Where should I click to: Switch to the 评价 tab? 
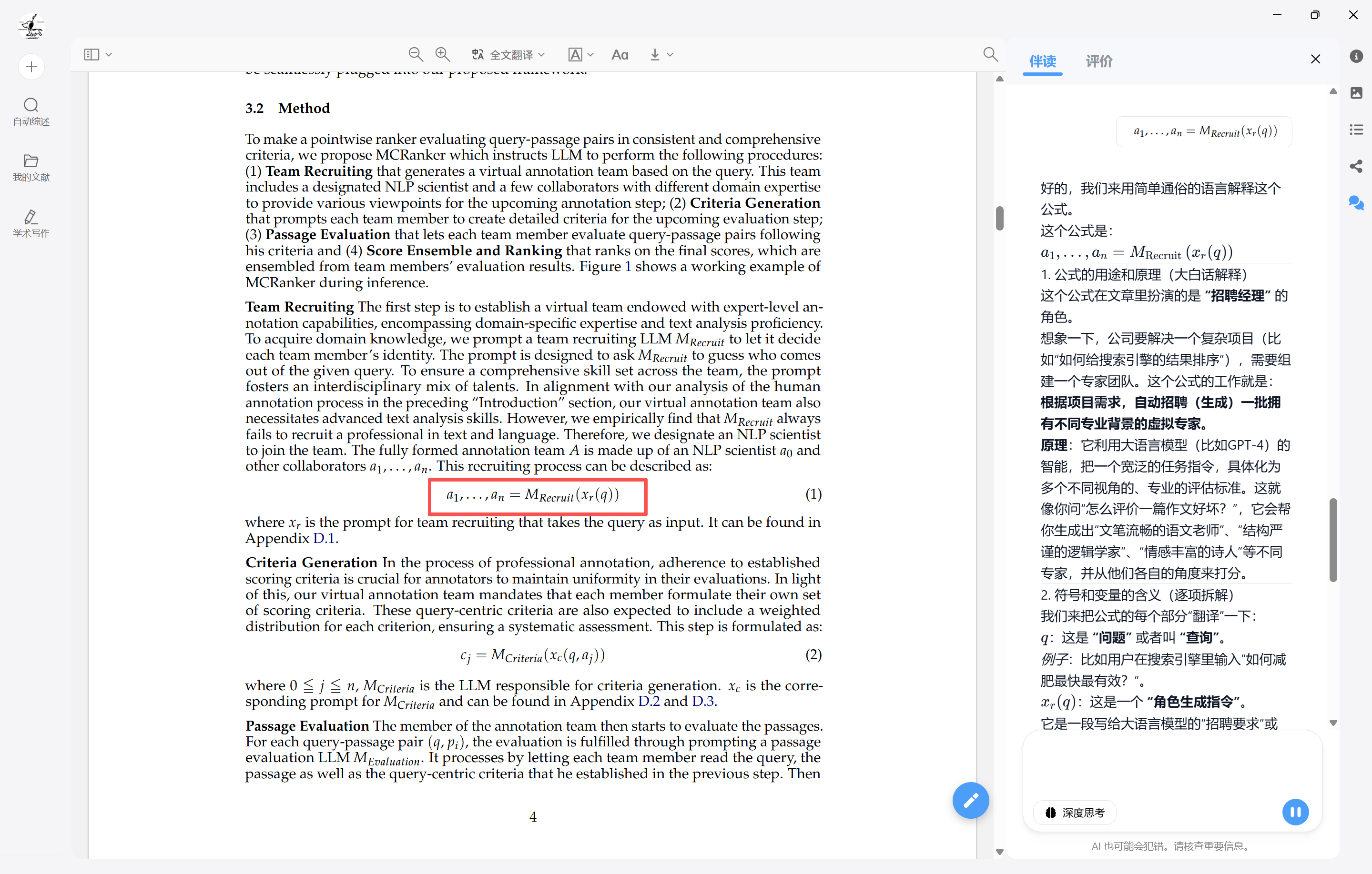[x=1098, y=61]
